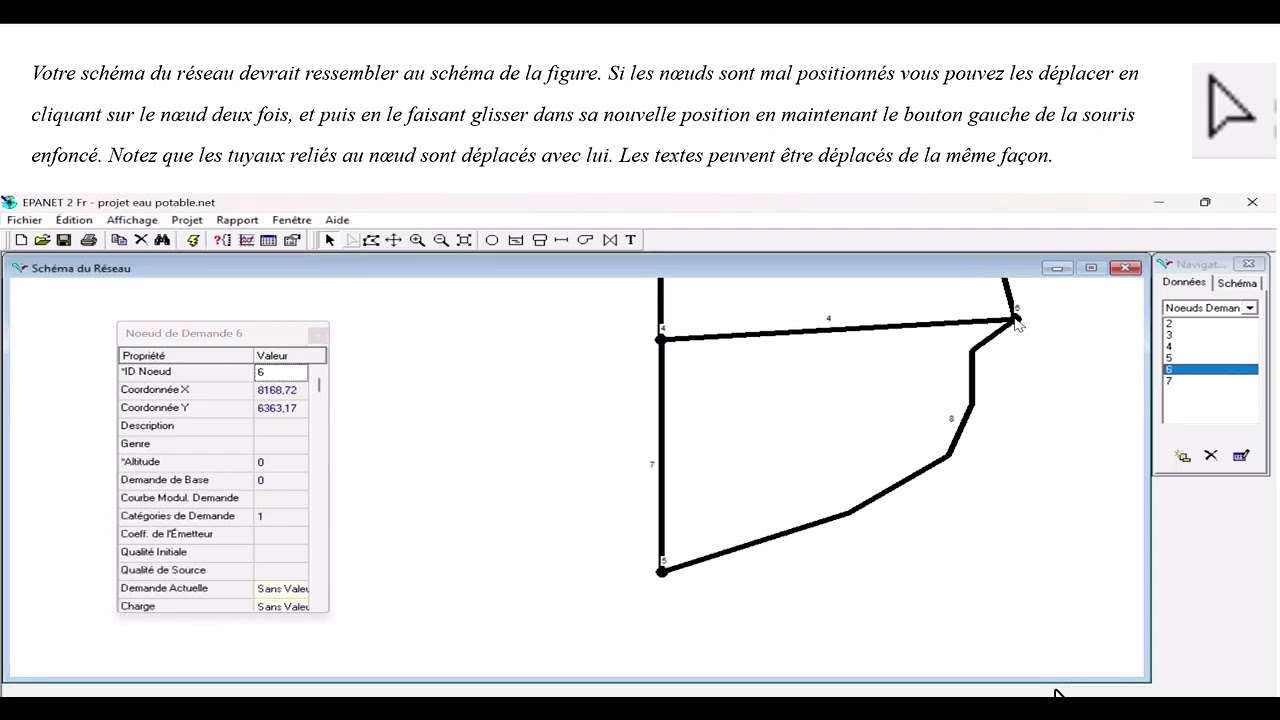Click the Description property row
Screen dimensions: 1280x720
click(213, 426)
